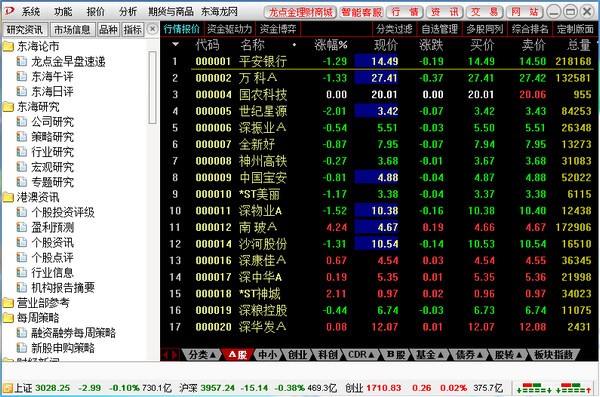Click document icon beside 专题研究
This screenshot has height=397, width=600.
coord(22,182)
